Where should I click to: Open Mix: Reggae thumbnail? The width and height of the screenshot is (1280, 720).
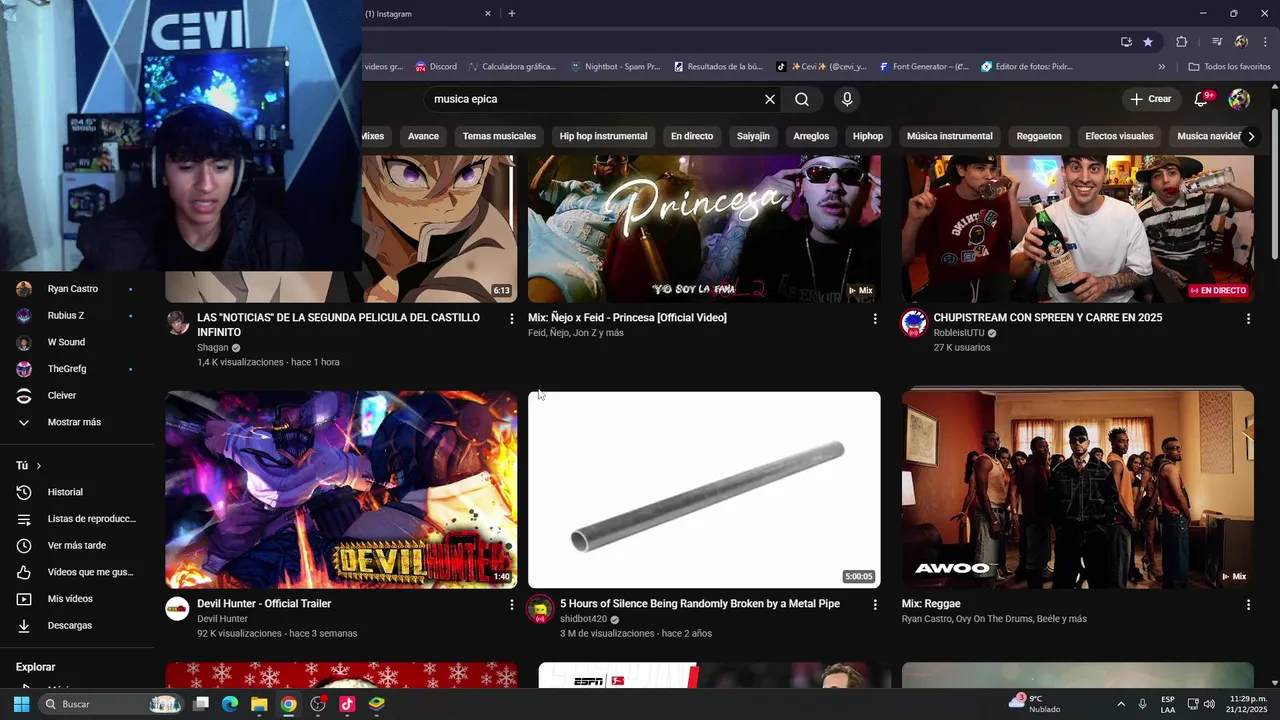tap(1078, 490)
